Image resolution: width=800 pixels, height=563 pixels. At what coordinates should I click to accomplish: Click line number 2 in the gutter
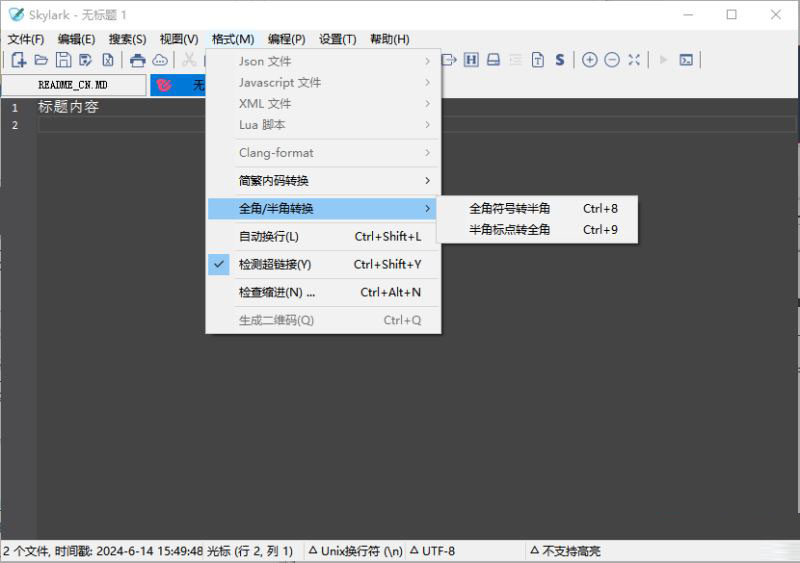pyautogui.click(x=15, y=125)
